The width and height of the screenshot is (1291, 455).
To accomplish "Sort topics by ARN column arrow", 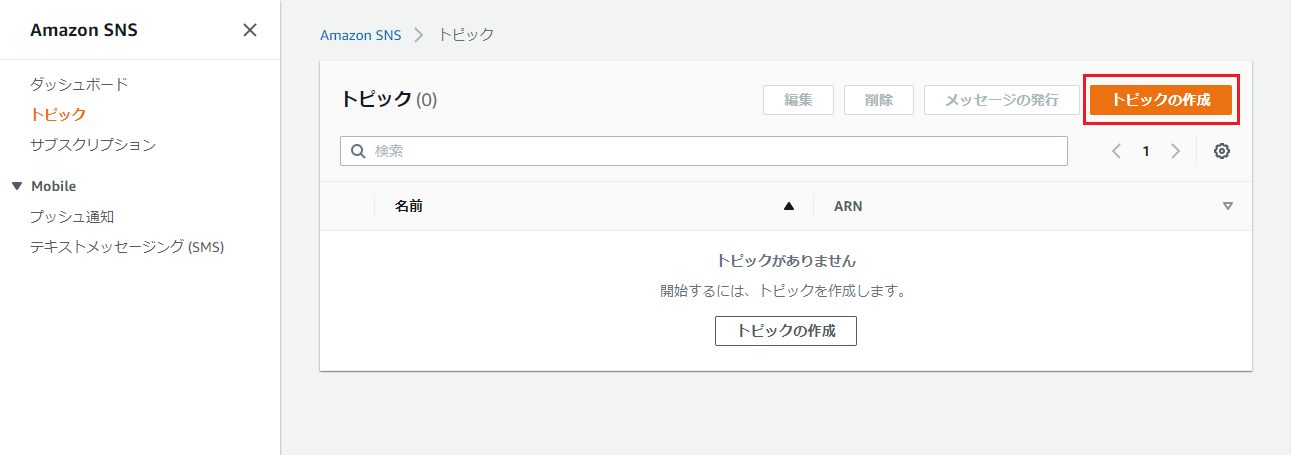I will tap(1228, 206).
